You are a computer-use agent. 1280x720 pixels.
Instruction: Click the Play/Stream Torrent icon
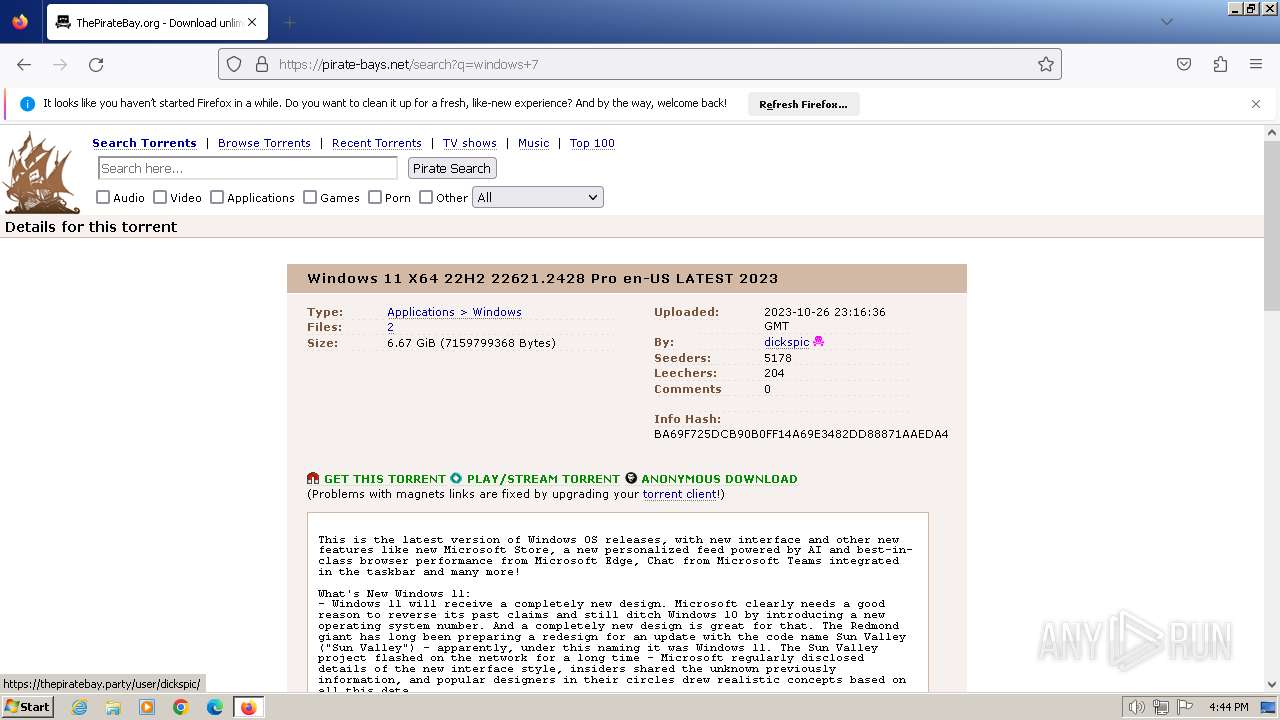[456, 479]
